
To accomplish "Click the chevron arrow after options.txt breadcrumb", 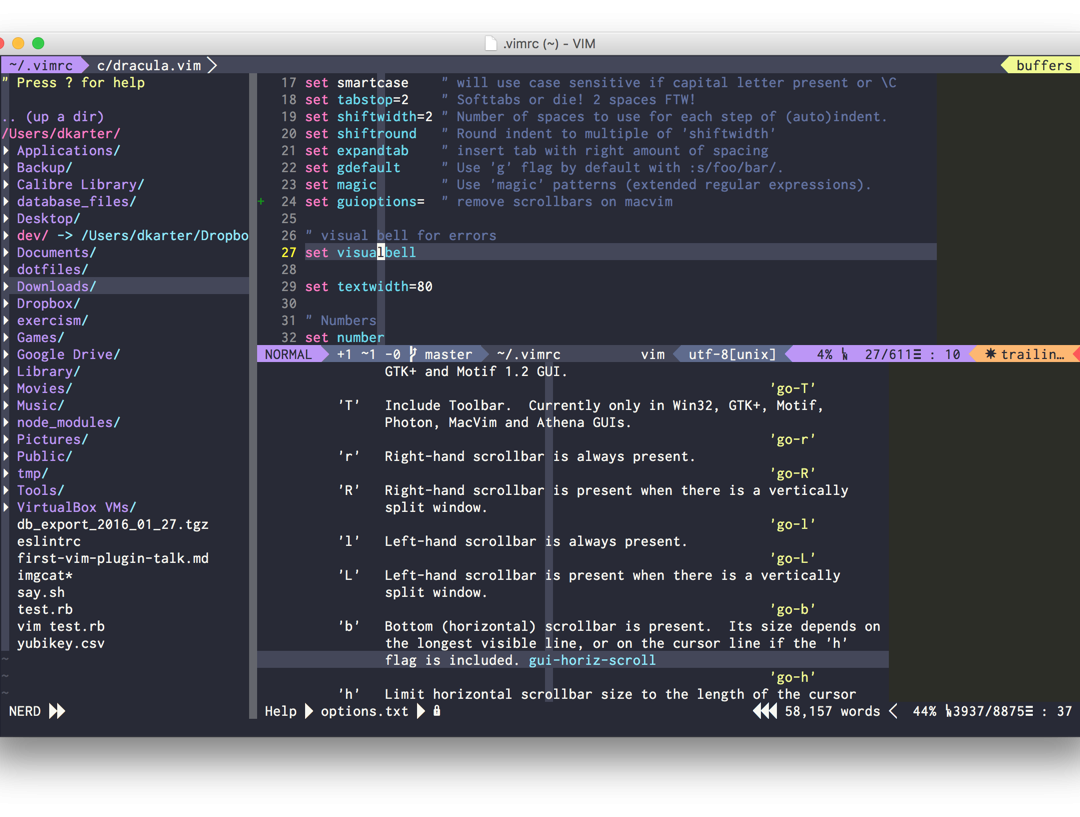I will coord(419,711).
